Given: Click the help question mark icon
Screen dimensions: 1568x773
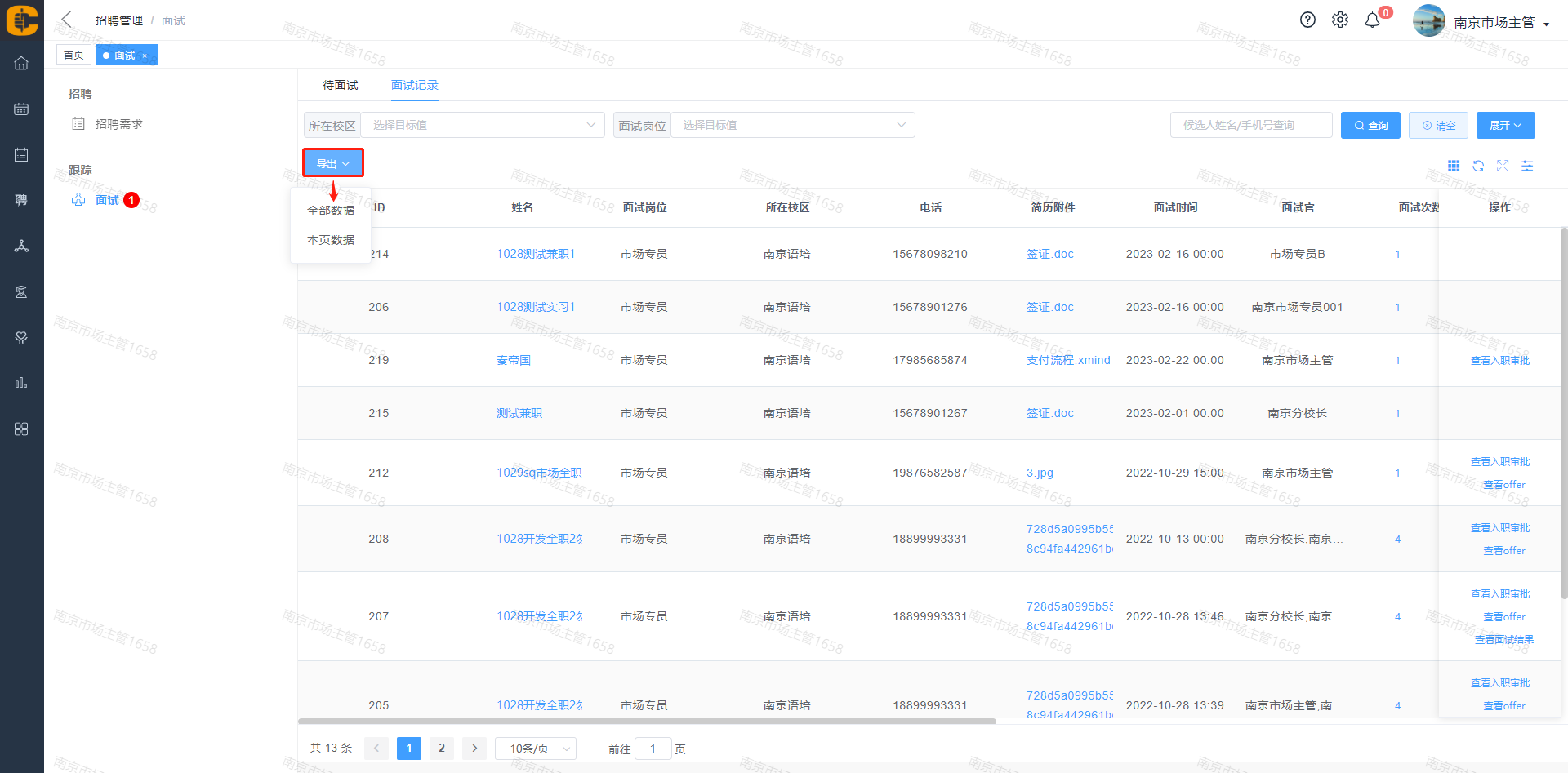Looking at the screenshot, I should (x=1307, y=20).
